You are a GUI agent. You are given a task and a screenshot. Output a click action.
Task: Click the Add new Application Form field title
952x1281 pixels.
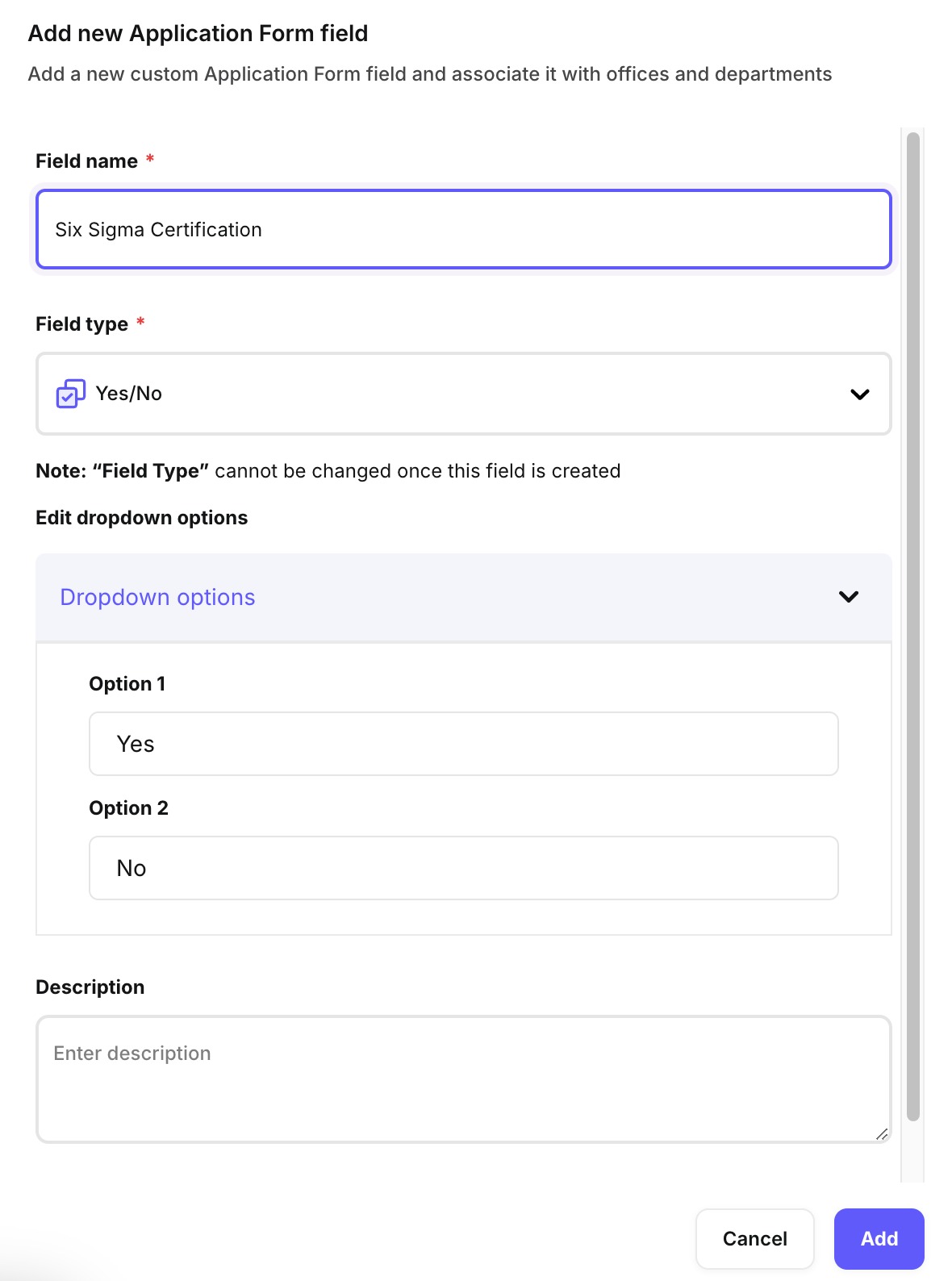click(198, 34)
